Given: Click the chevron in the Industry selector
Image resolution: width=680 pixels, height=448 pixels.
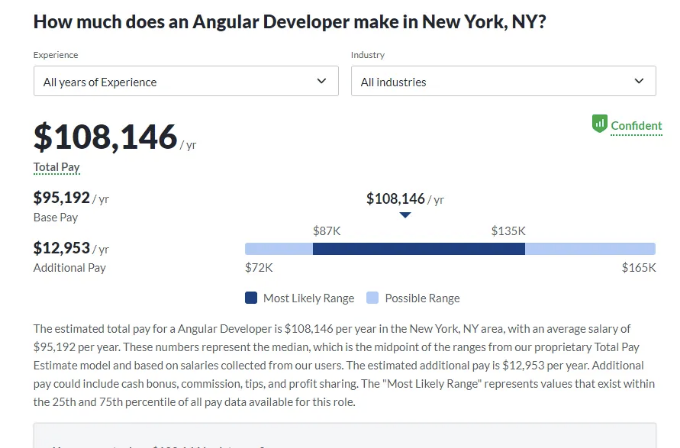Looking at the screenshot, I should click(639, 81).
